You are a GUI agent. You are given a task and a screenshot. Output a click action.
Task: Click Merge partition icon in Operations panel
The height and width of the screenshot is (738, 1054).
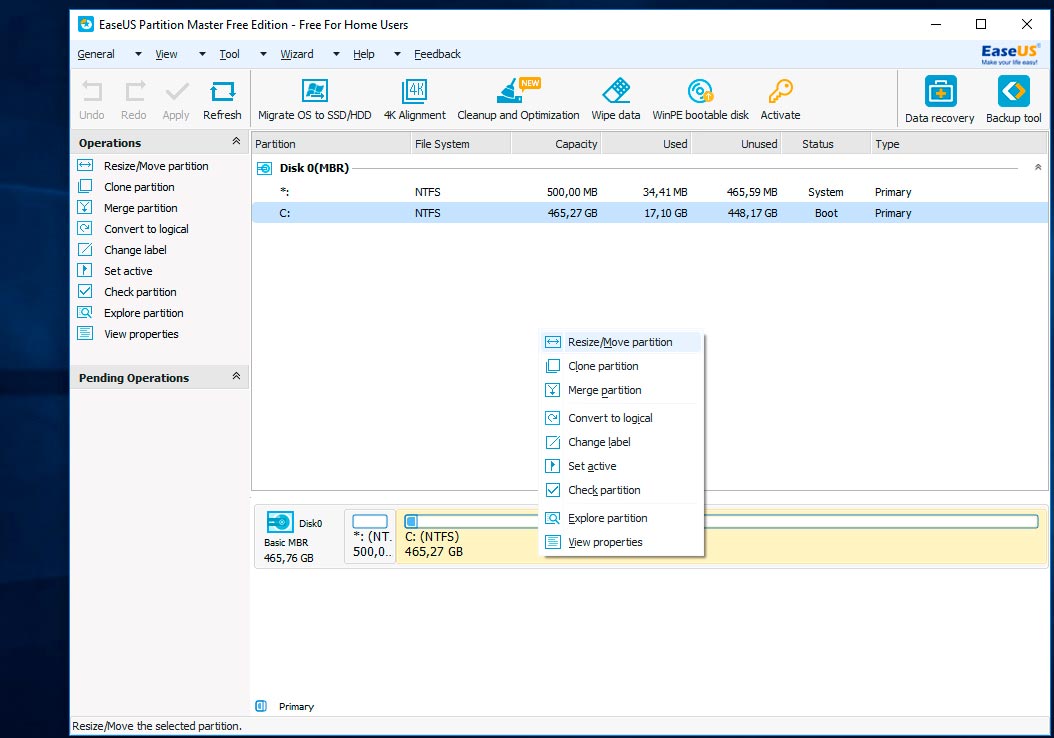click(85, 207)
